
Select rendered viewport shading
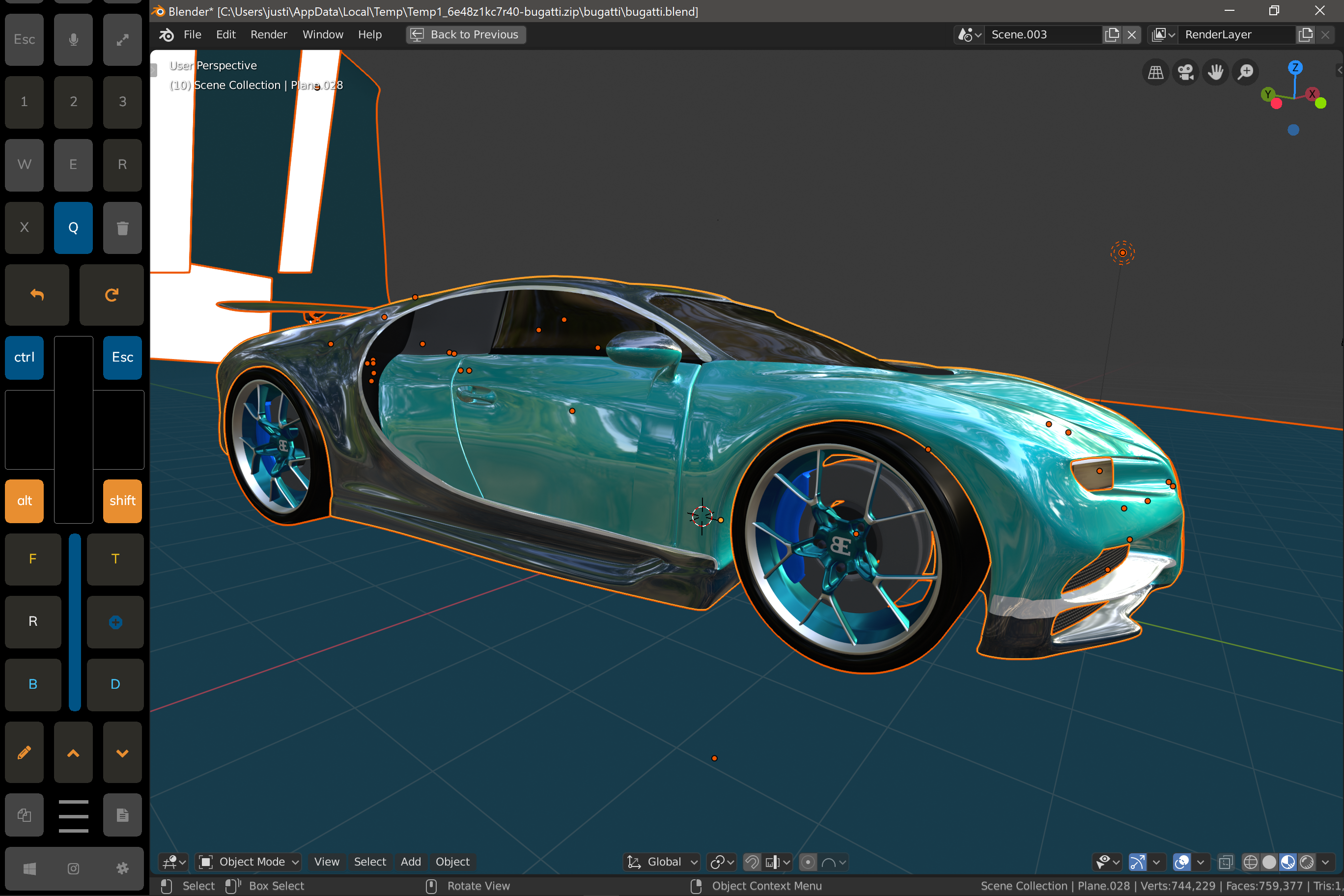point(1307,862)
